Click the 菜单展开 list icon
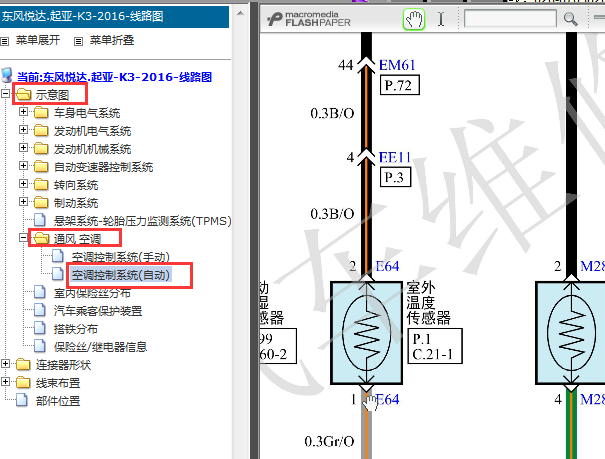Image resolution: width=605 pixels, height=459 pixels. click(x=5, y=41)
